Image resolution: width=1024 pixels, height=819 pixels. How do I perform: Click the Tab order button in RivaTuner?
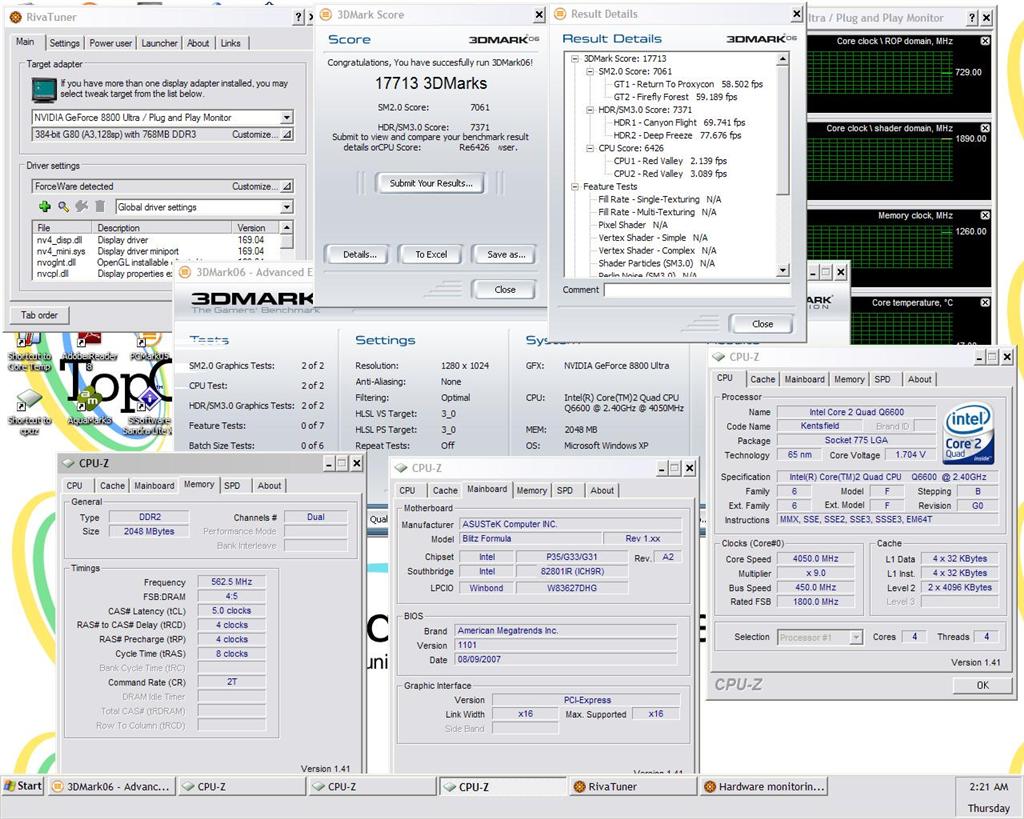[39, 315]
